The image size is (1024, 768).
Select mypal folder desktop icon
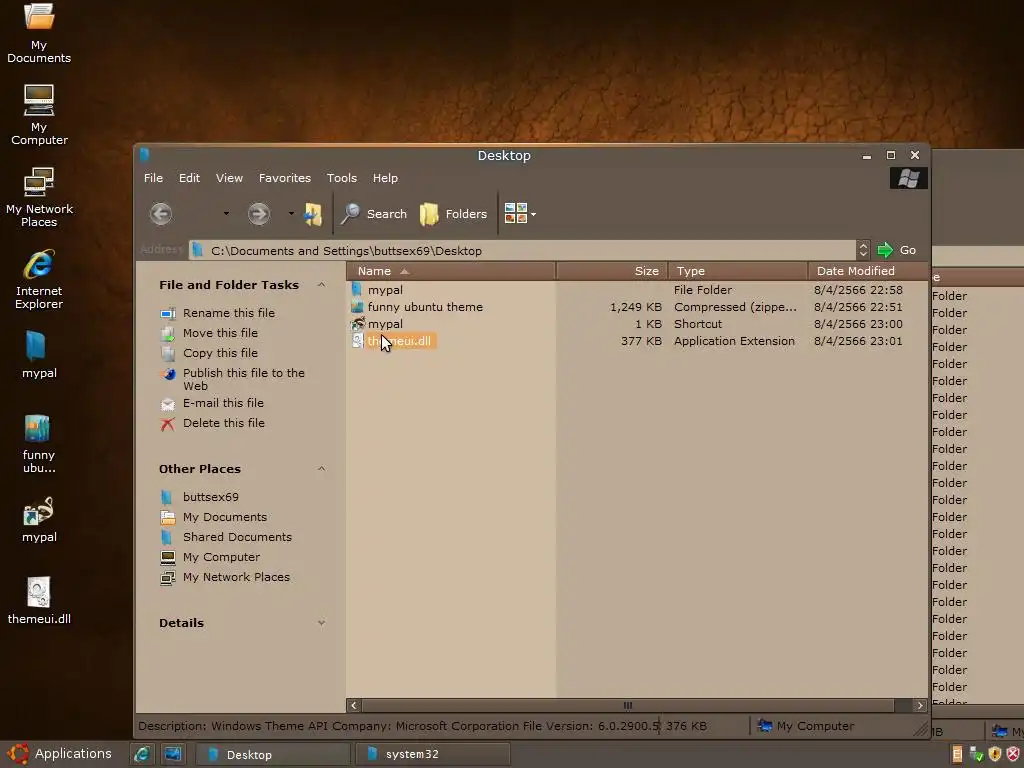click(x=39, y=355)
